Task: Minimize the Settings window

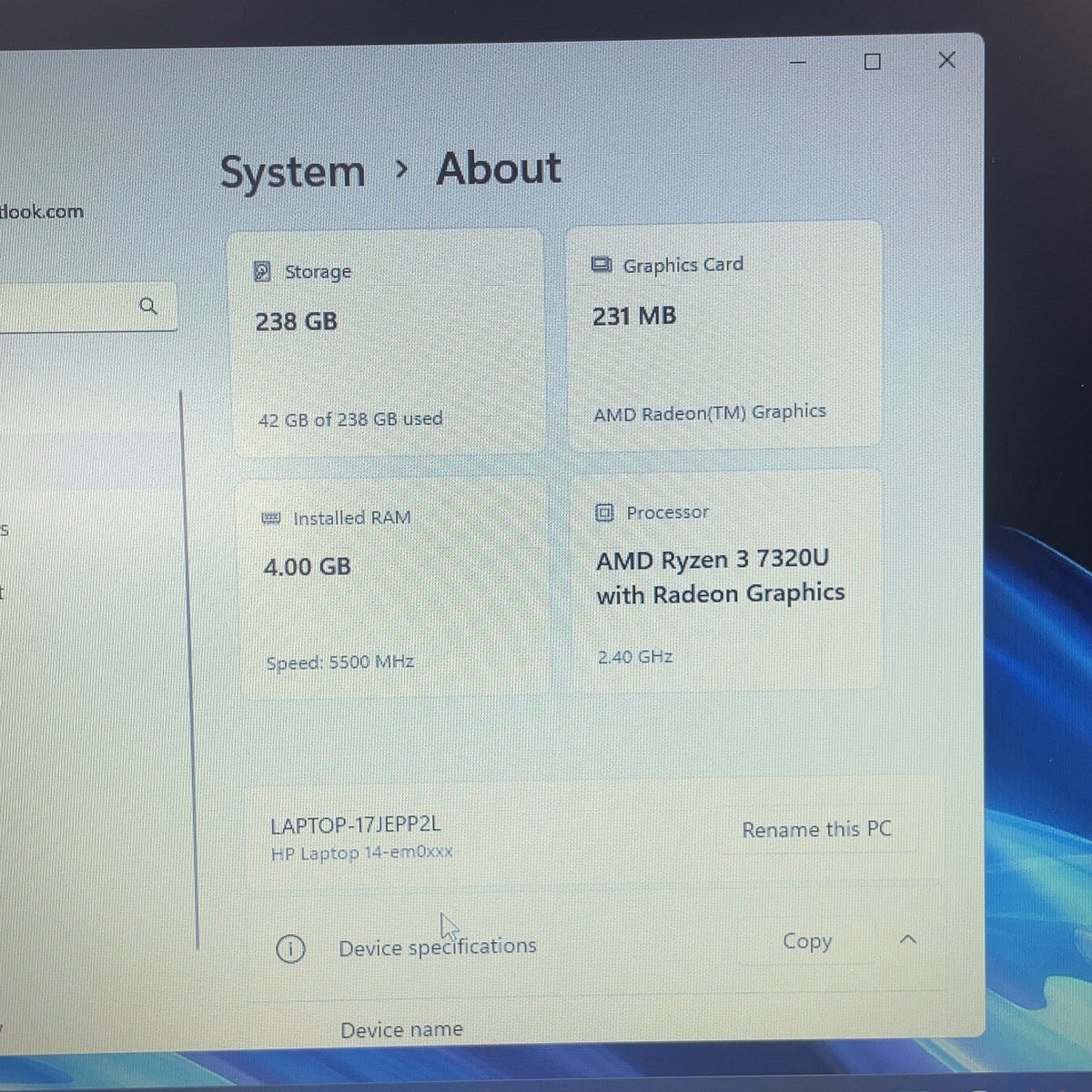Action: (x=798, y=63)
